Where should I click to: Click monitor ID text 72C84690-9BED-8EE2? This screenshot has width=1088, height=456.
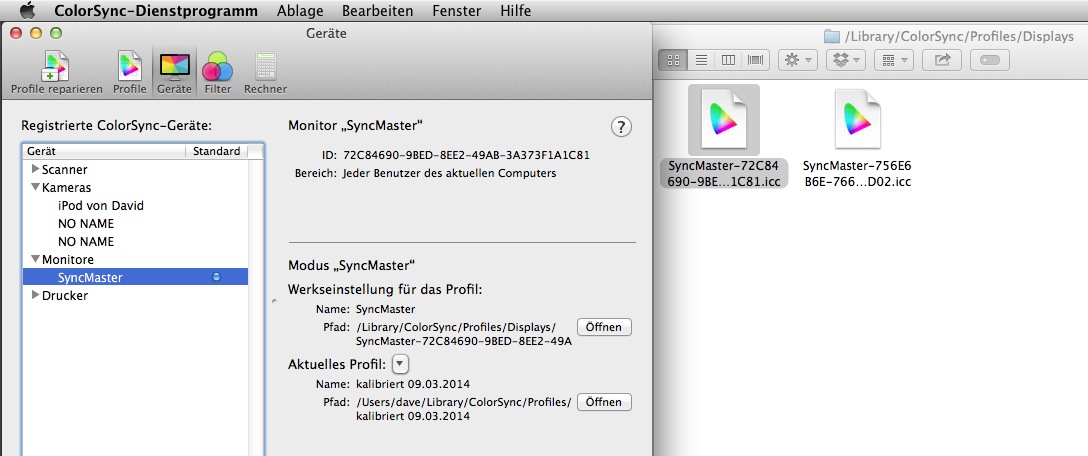(x=467, y=155)
